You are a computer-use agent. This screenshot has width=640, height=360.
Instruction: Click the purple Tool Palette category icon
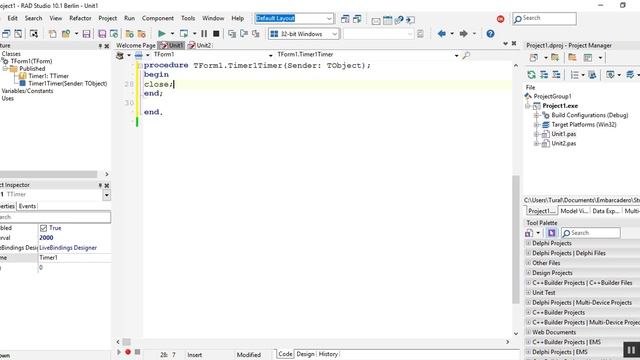(x=551, y=233)
